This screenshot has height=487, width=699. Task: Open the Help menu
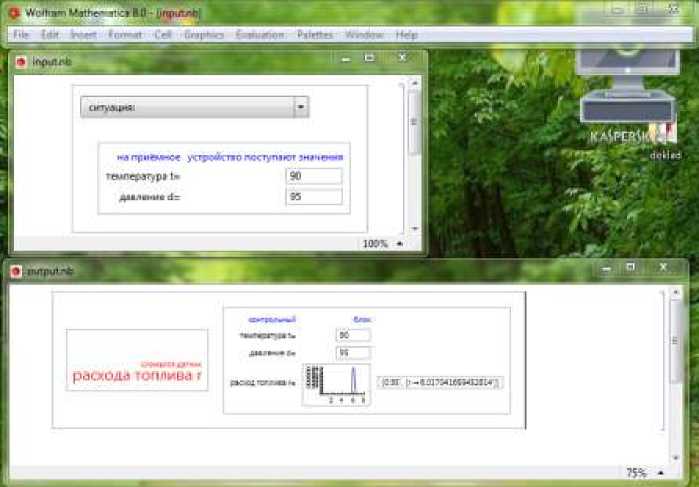pos(406,35)
